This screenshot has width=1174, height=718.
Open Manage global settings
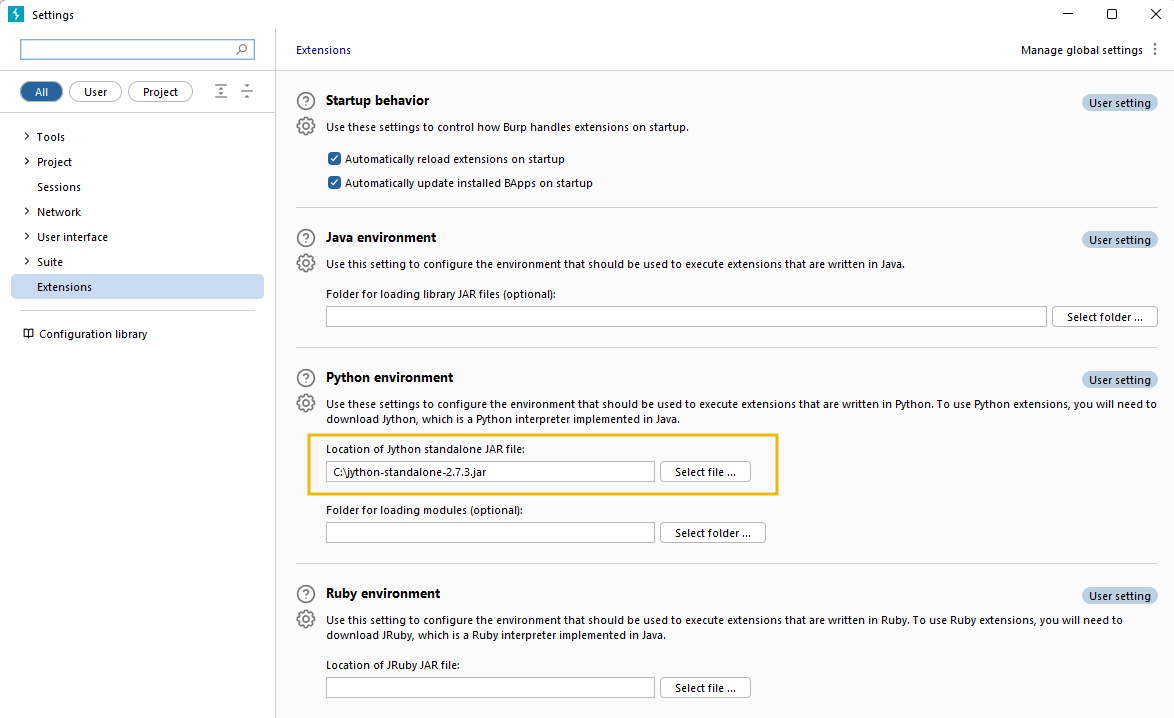pyautogui.click(x=1081, y=49)
